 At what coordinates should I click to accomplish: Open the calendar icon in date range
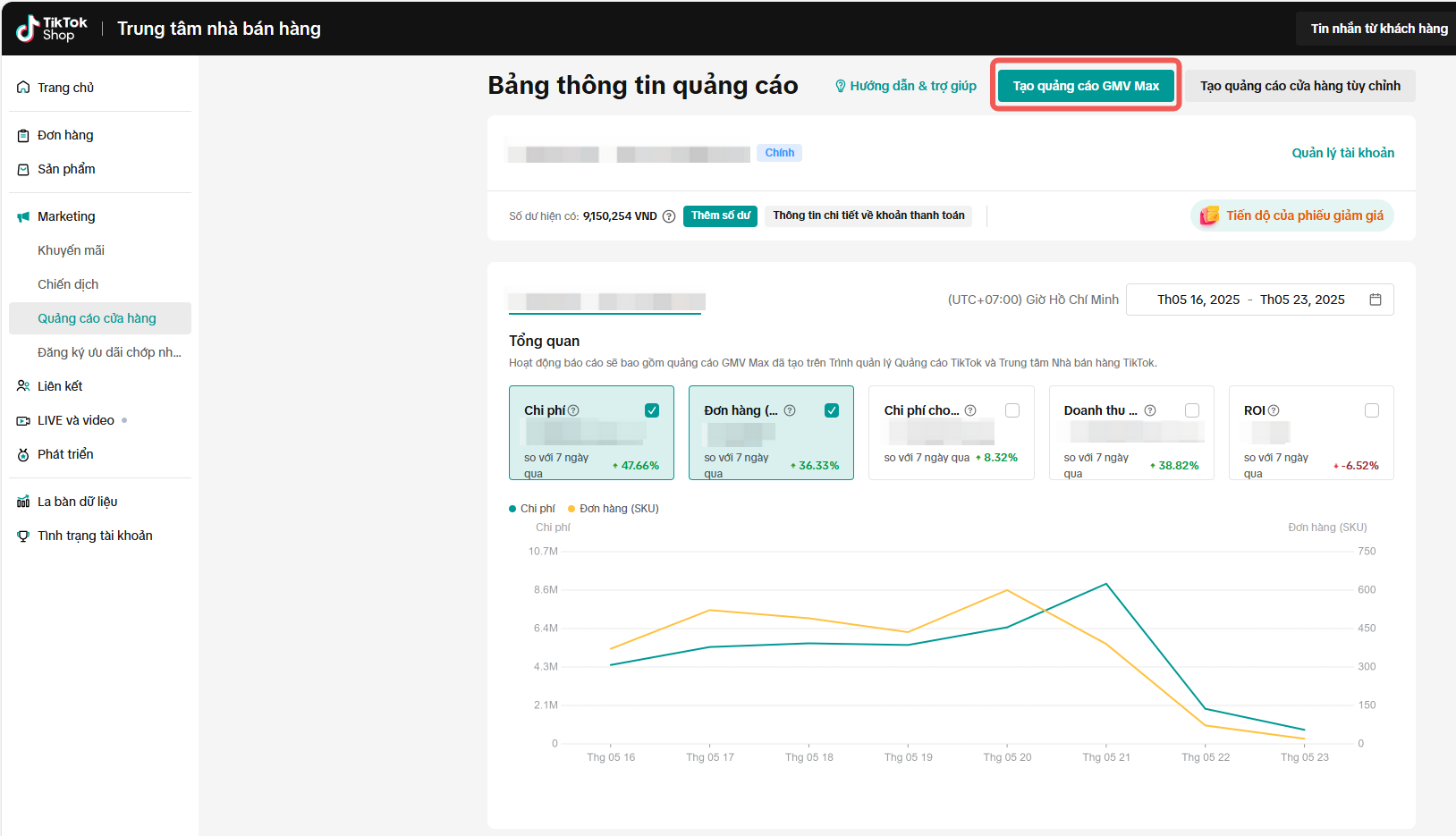click(1375, 300)
